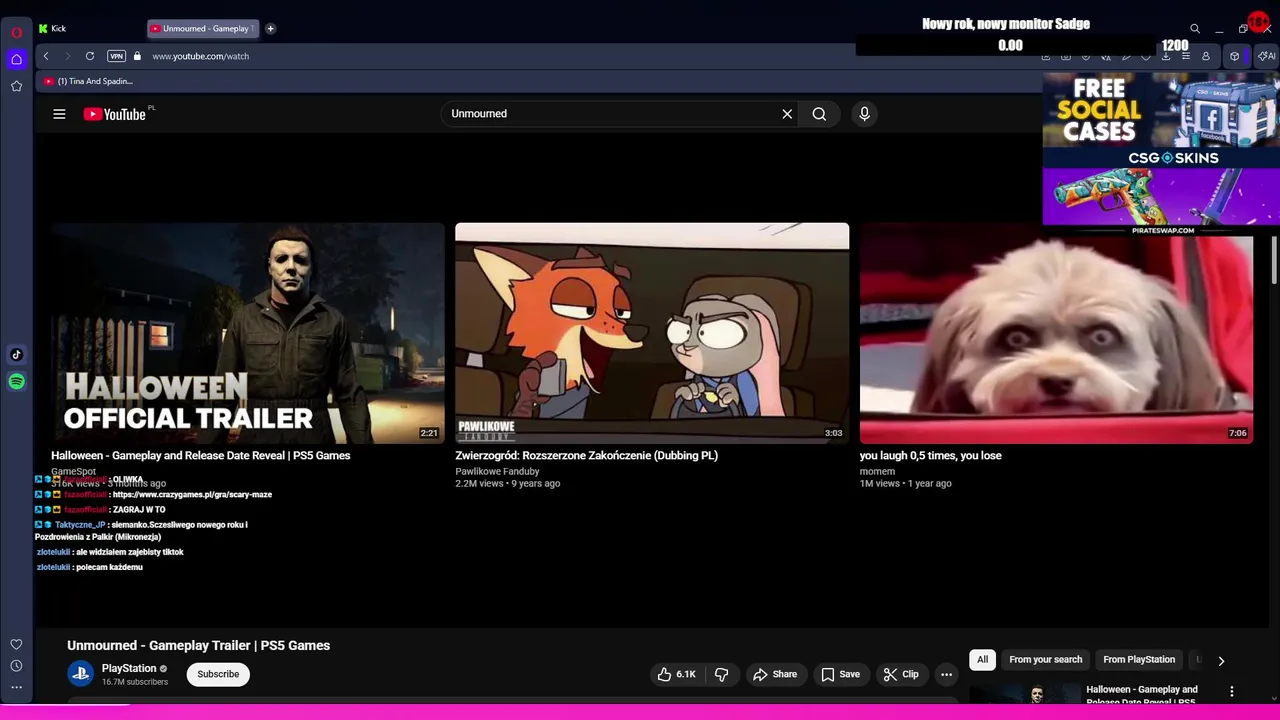Open the tab search magnifier in the title bar
The width and height of the screenshot is (1280, 720).
tap(1195, 29)
